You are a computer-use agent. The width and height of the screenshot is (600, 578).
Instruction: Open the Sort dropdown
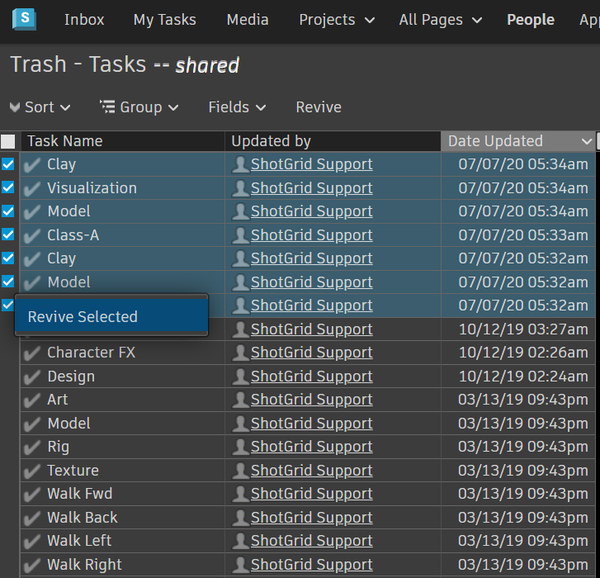40,107
